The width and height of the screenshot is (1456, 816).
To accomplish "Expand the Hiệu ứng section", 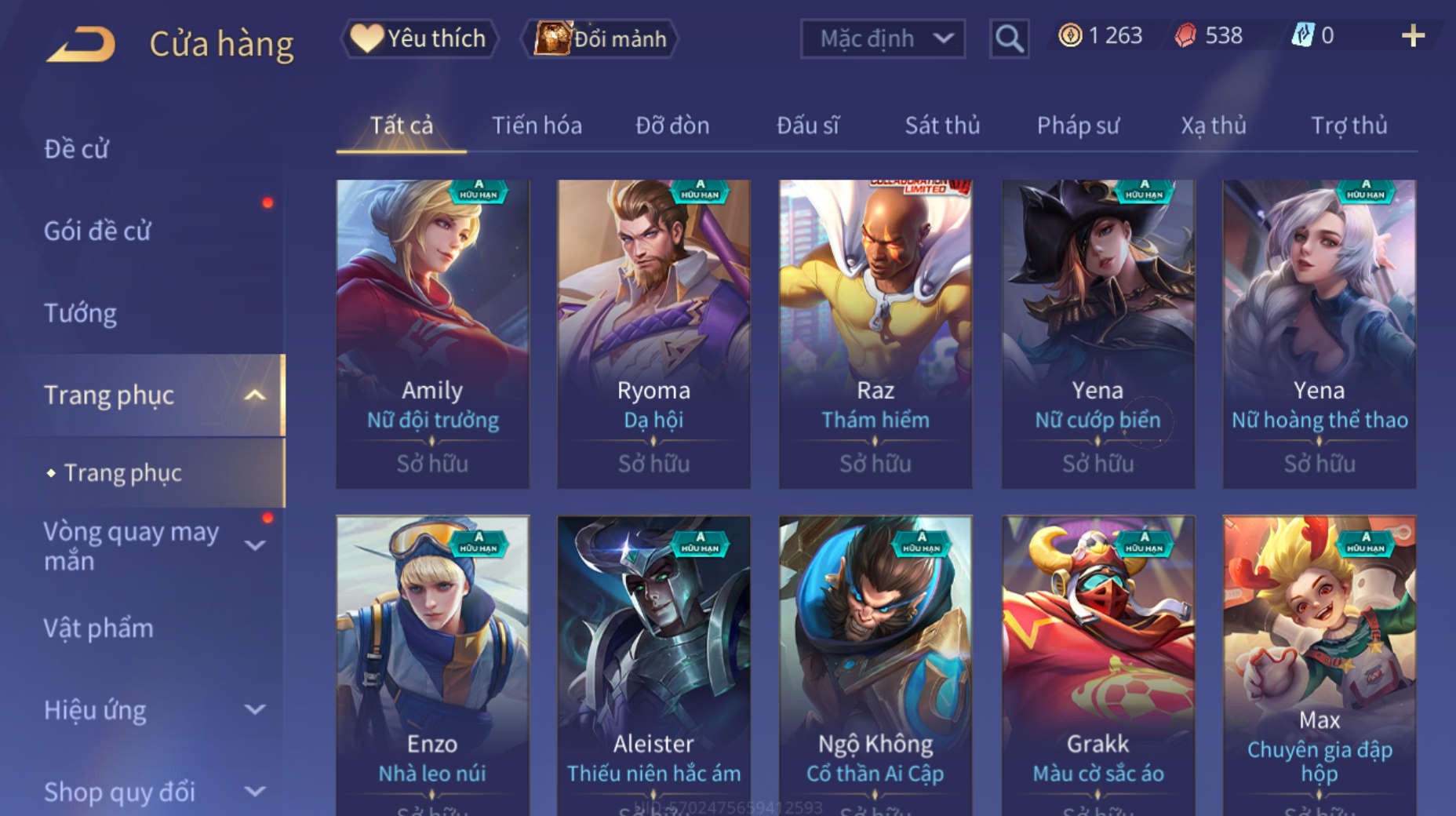I will tap(255, 710).
